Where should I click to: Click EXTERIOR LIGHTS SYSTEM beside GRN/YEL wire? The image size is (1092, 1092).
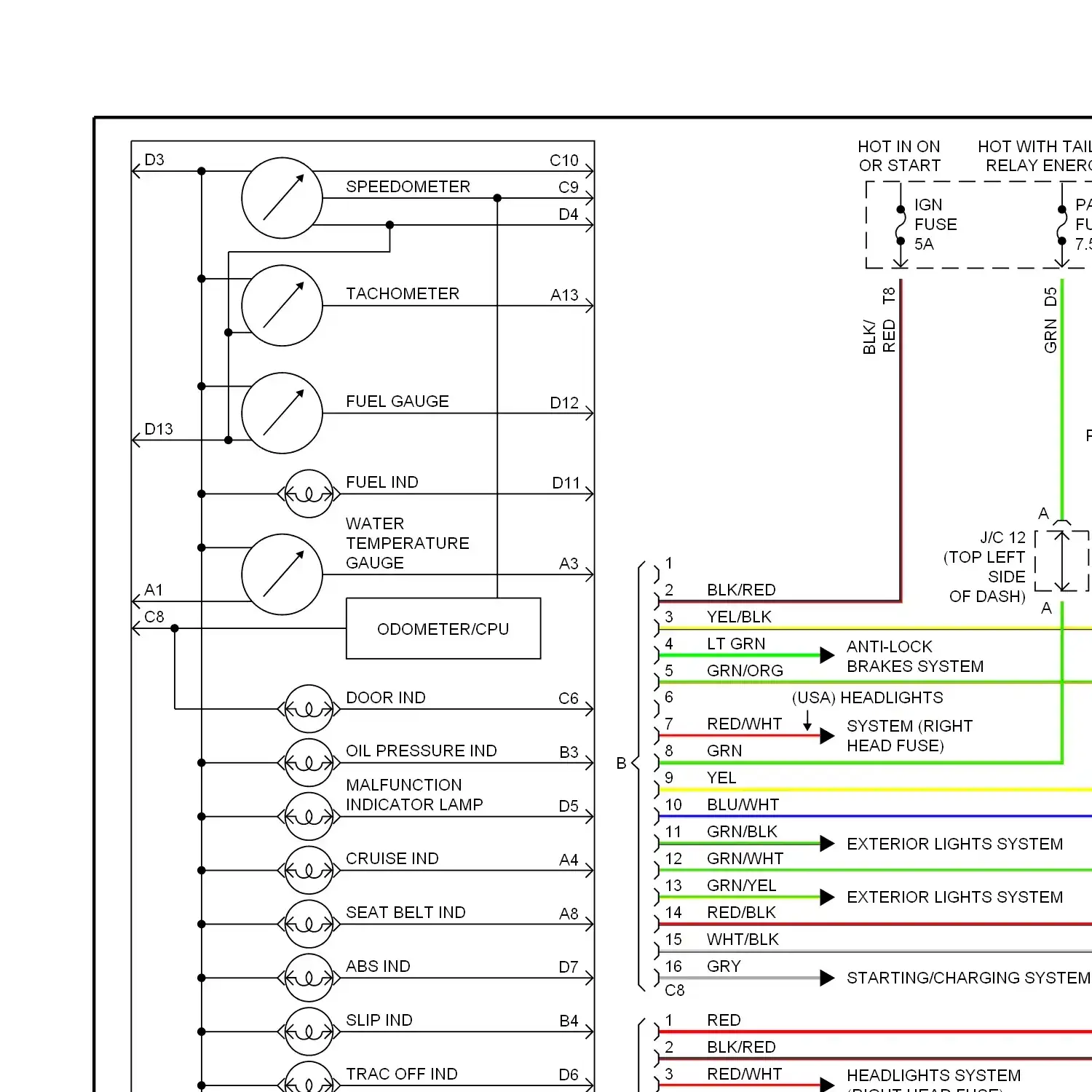point(954,897)
